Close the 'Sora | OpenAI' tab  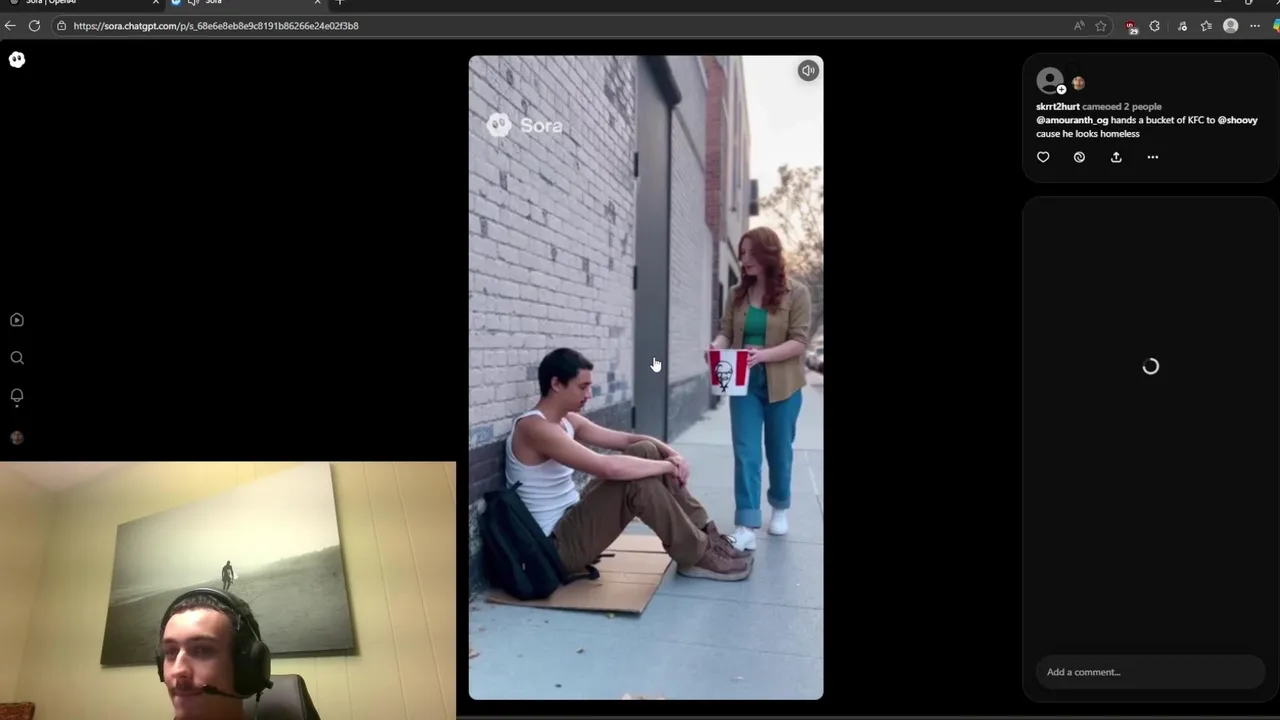155,2
